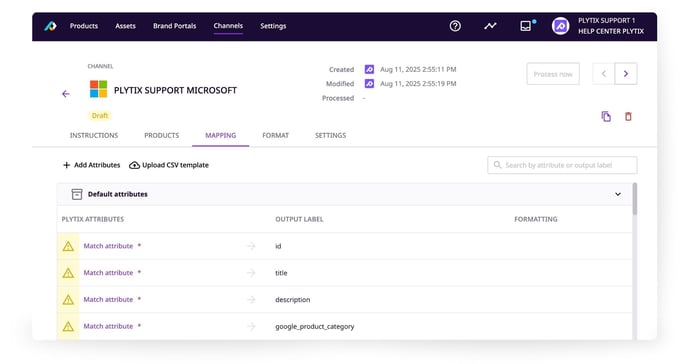Click the Default attributes archive icon
This screenshot has height=364, width=688.
point(77,194)
